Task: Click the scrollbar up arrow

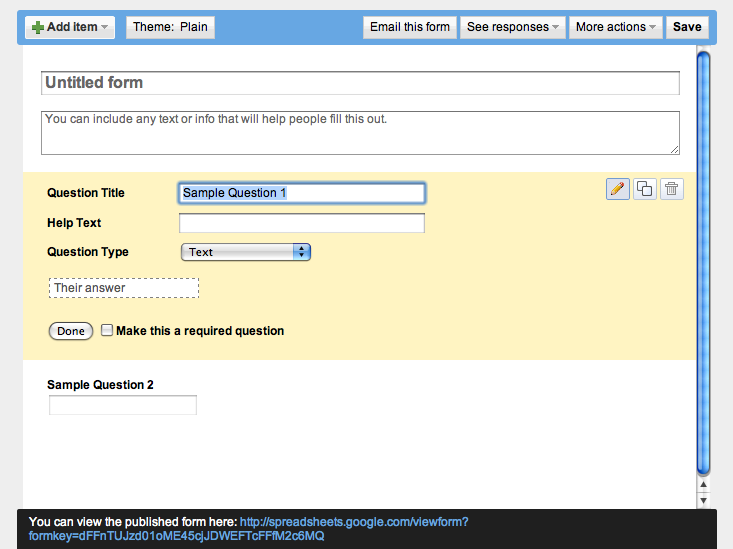Action: pyautogui.click(x=703, y=484)
